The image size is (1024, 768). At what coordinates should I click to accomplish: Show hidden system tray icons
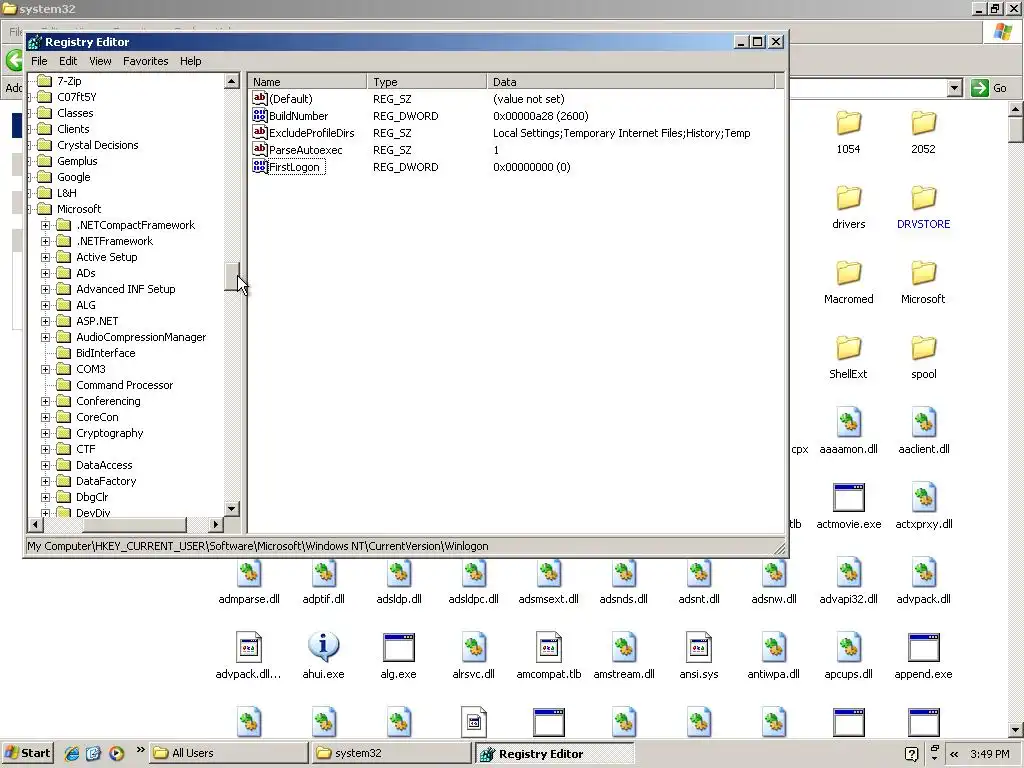(x=954, y=754)
